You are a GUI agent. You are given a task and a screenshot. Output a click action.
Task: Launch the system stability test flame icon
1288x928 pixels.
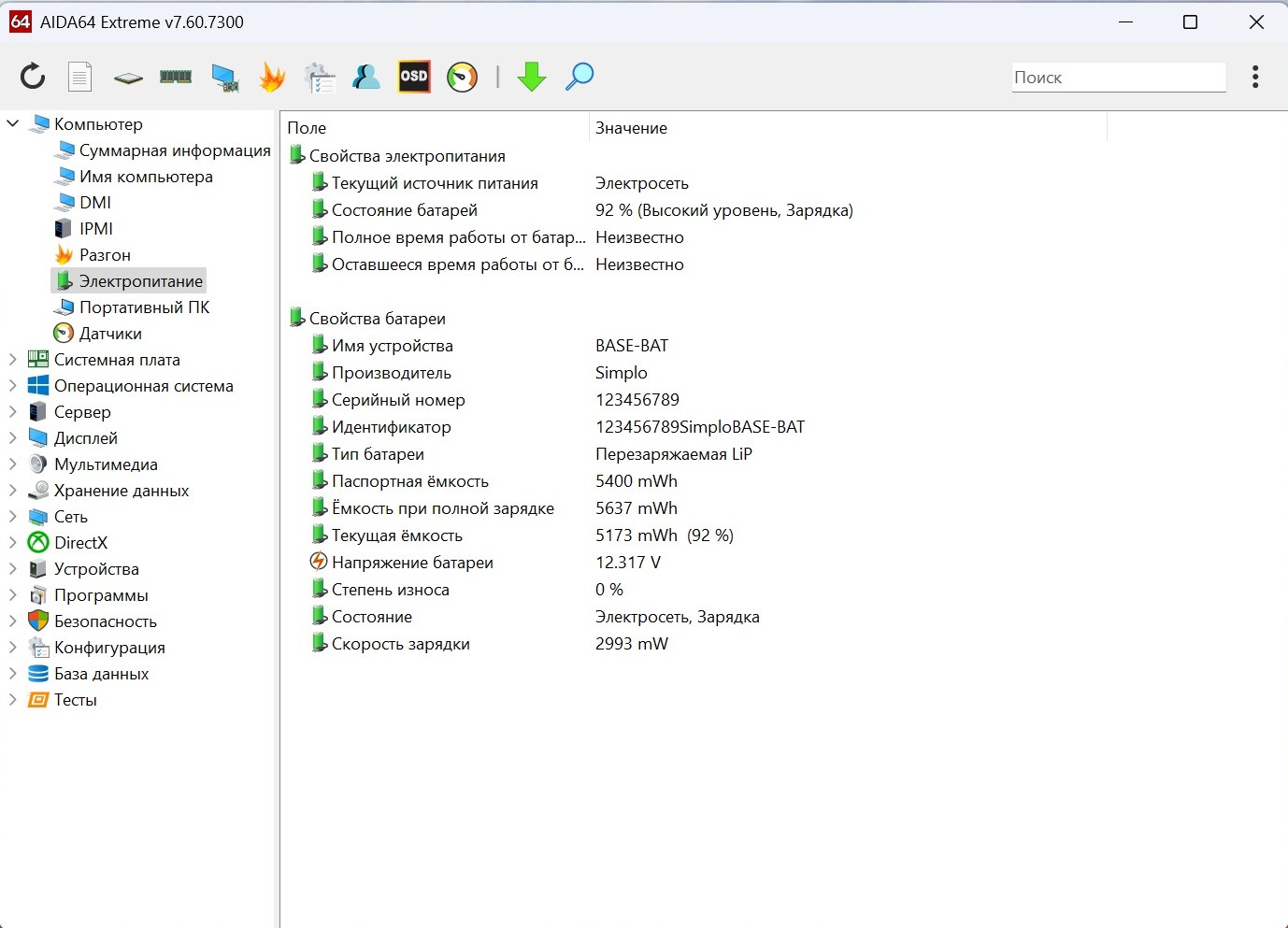coord(272,77)
